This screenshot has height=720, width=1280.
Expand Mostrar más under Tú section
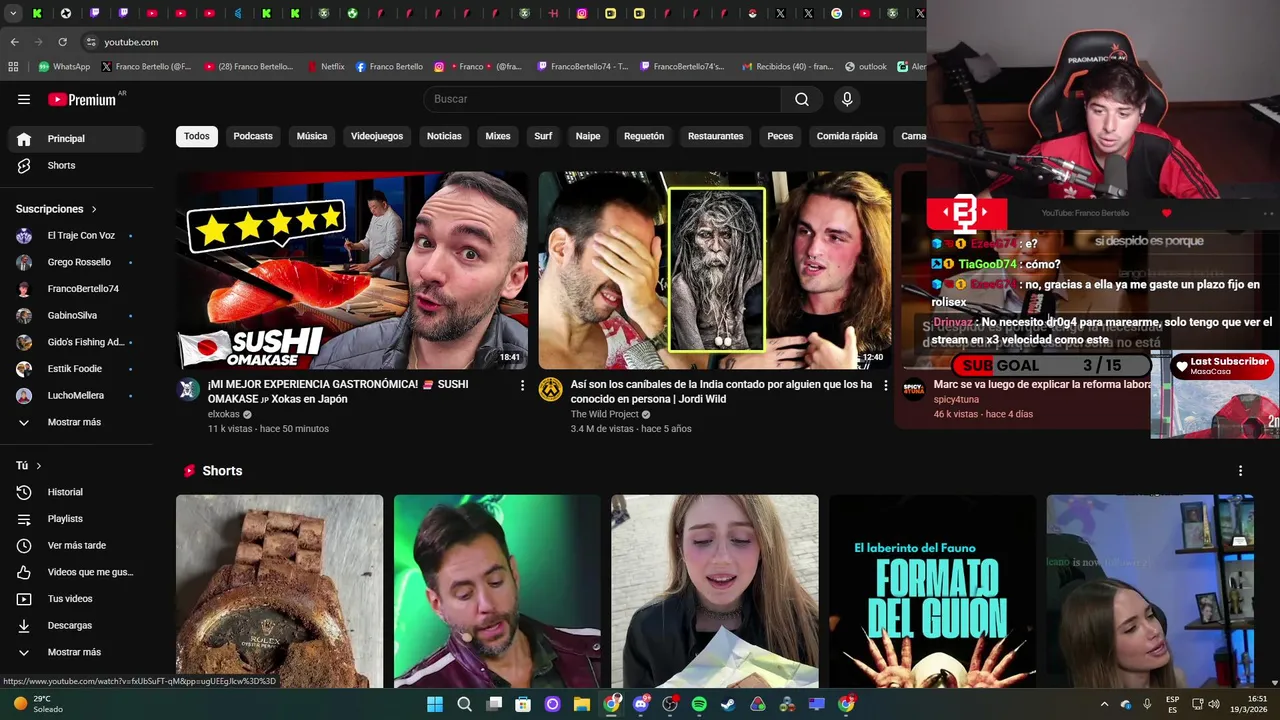tap(76, 652)
